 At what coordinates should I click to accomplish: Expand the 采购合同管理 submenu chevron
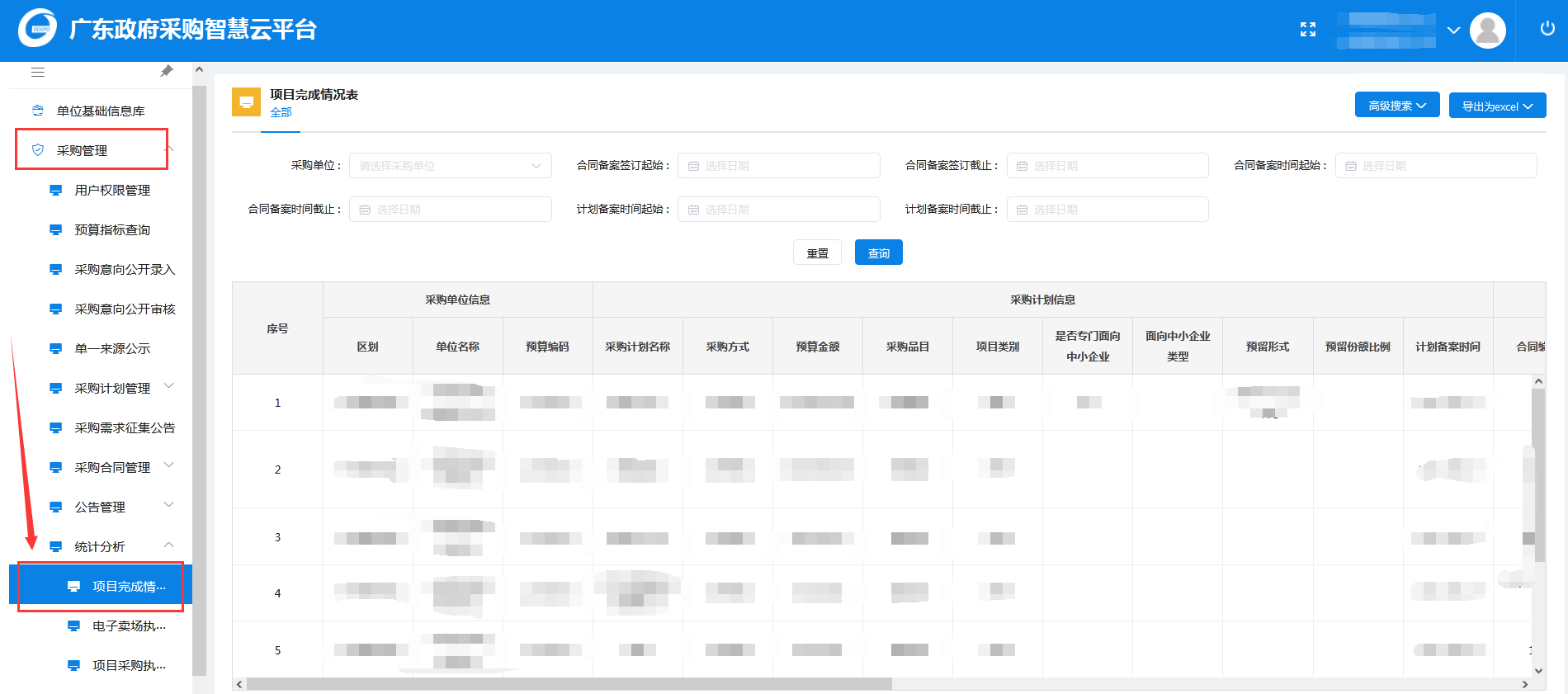tap(169, 465)
